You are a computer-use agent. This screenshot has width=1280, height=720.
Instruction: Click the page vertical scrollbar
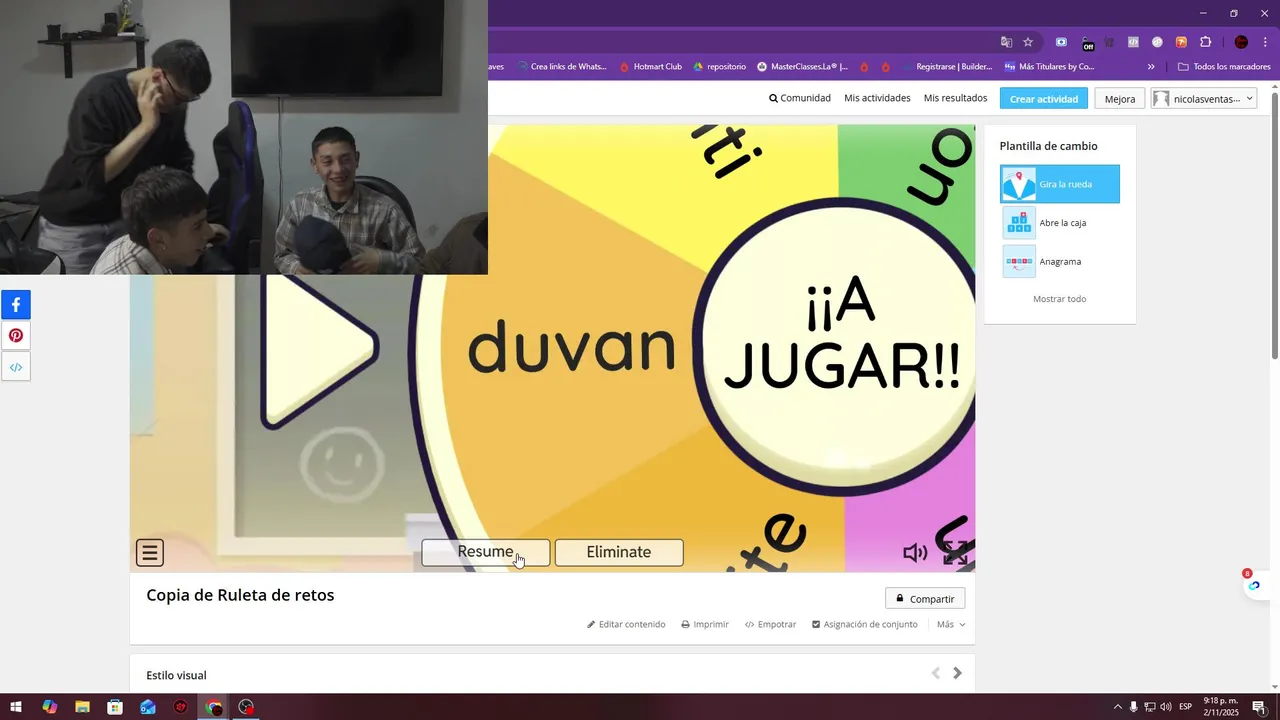[1275, 225]
